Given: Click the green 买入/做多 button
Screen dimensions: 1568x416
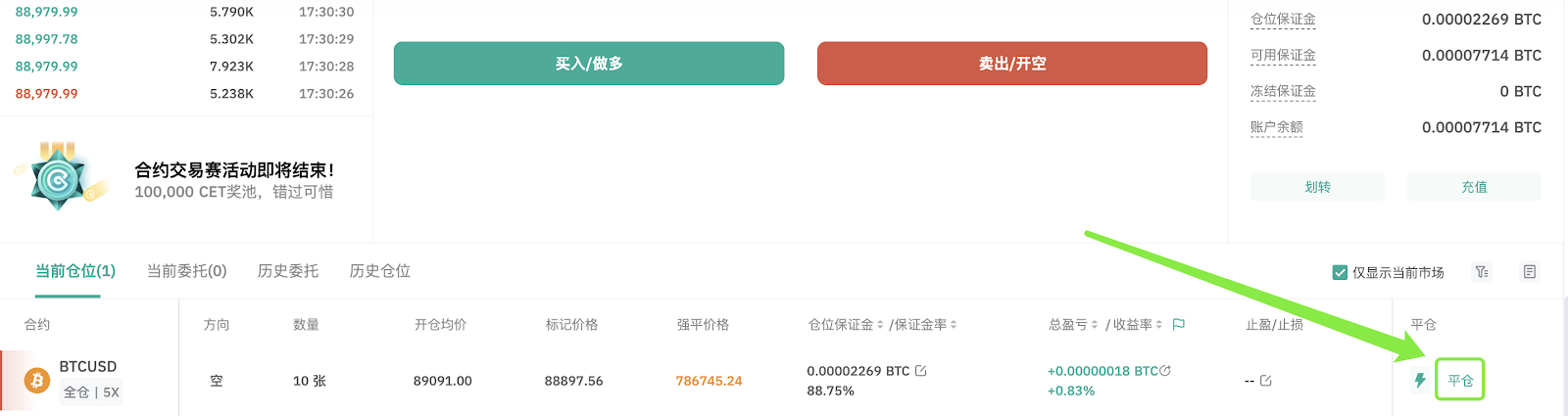Looking at the screenshot, I should (x=589, y=64).
